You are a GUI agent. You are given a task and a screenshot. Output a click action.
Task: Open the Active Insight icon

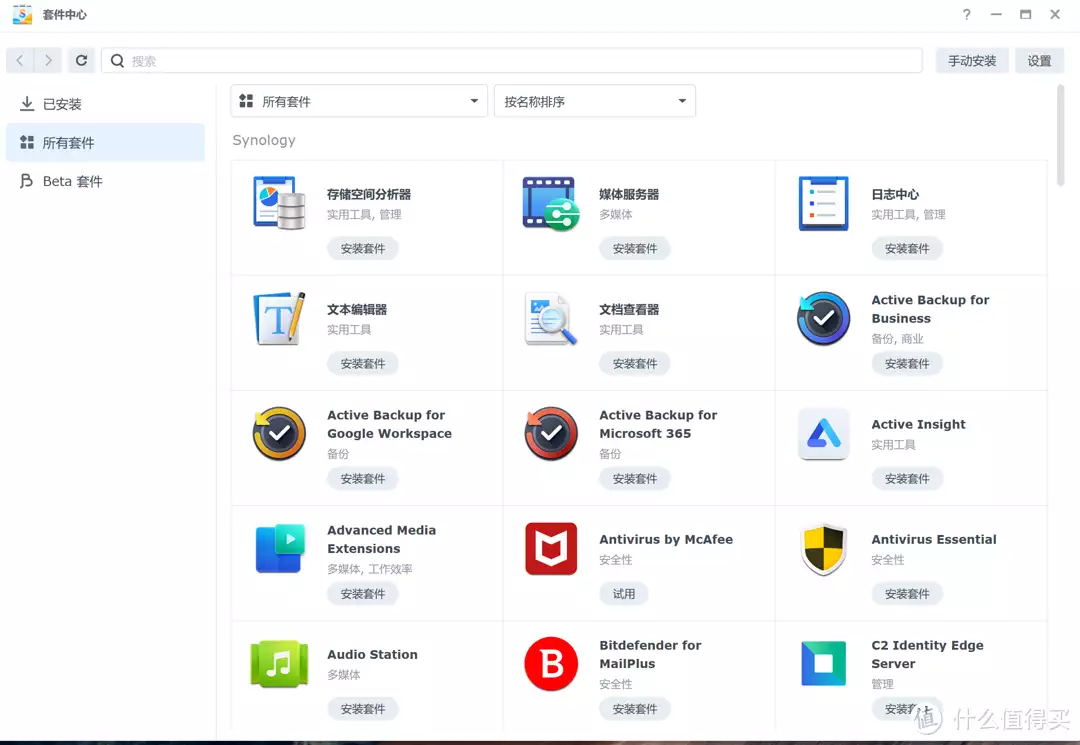[x=823, y=433]
